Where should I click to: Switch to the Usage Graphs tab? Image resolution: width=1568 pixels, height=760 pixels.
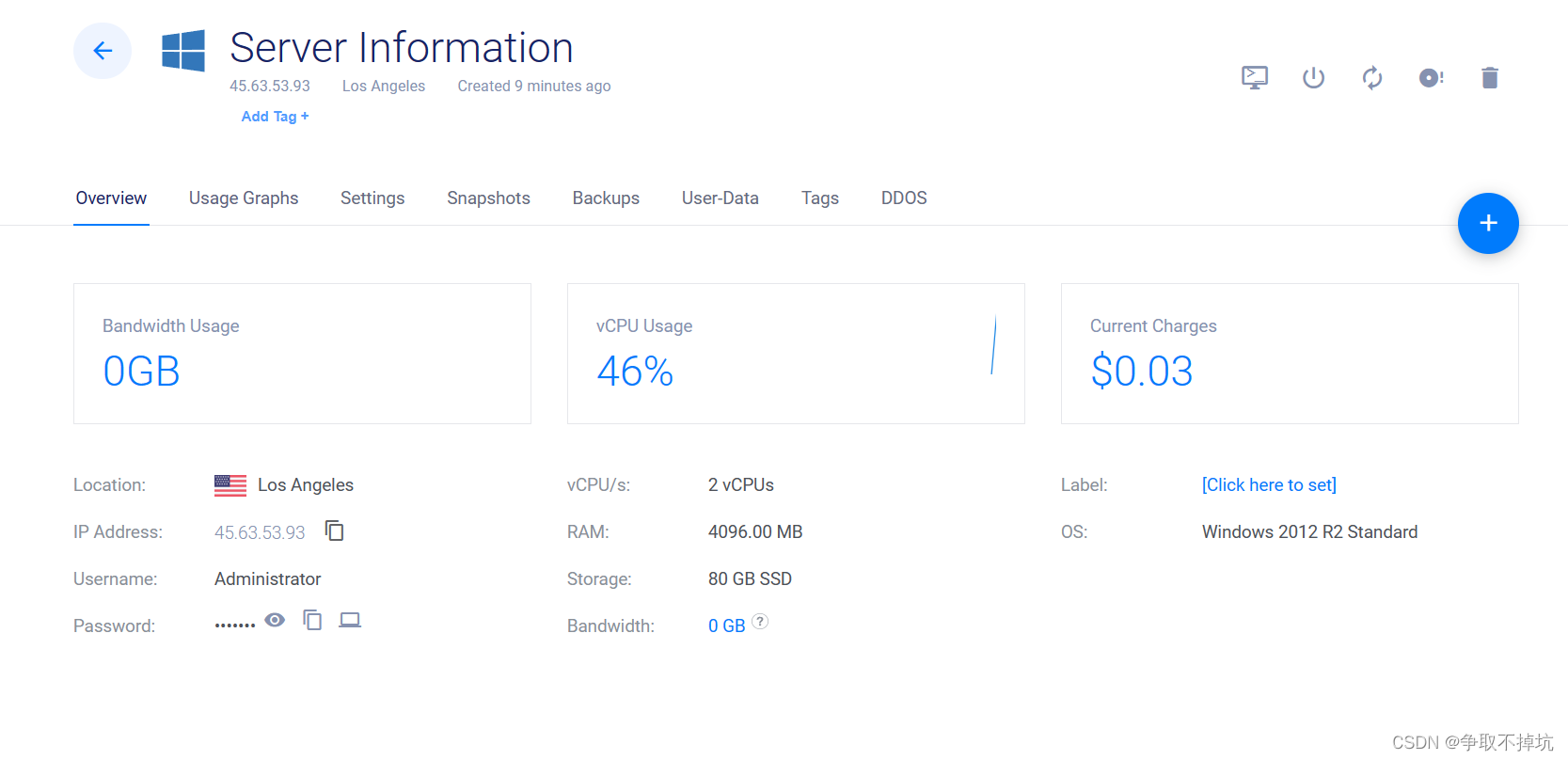coord(244,198)
